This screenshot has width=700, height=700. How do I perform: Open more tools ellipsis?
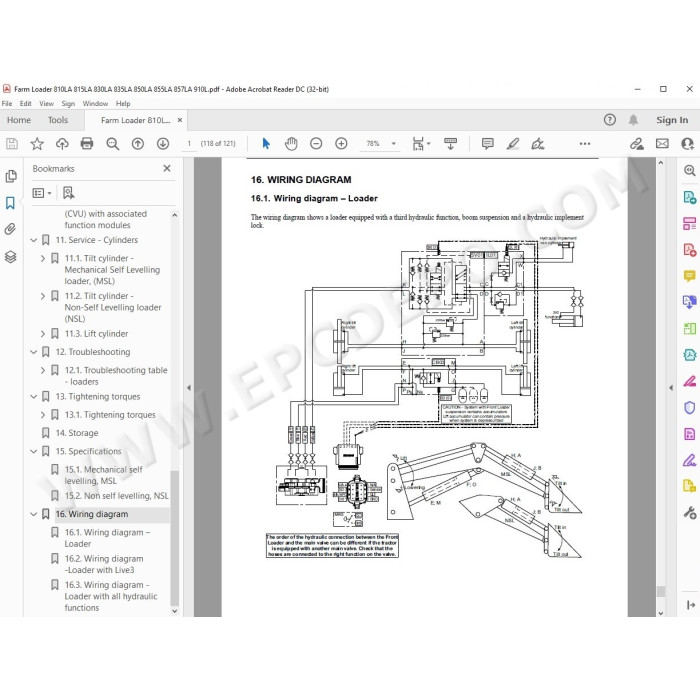pyautogui.click(x=585, y=144)
